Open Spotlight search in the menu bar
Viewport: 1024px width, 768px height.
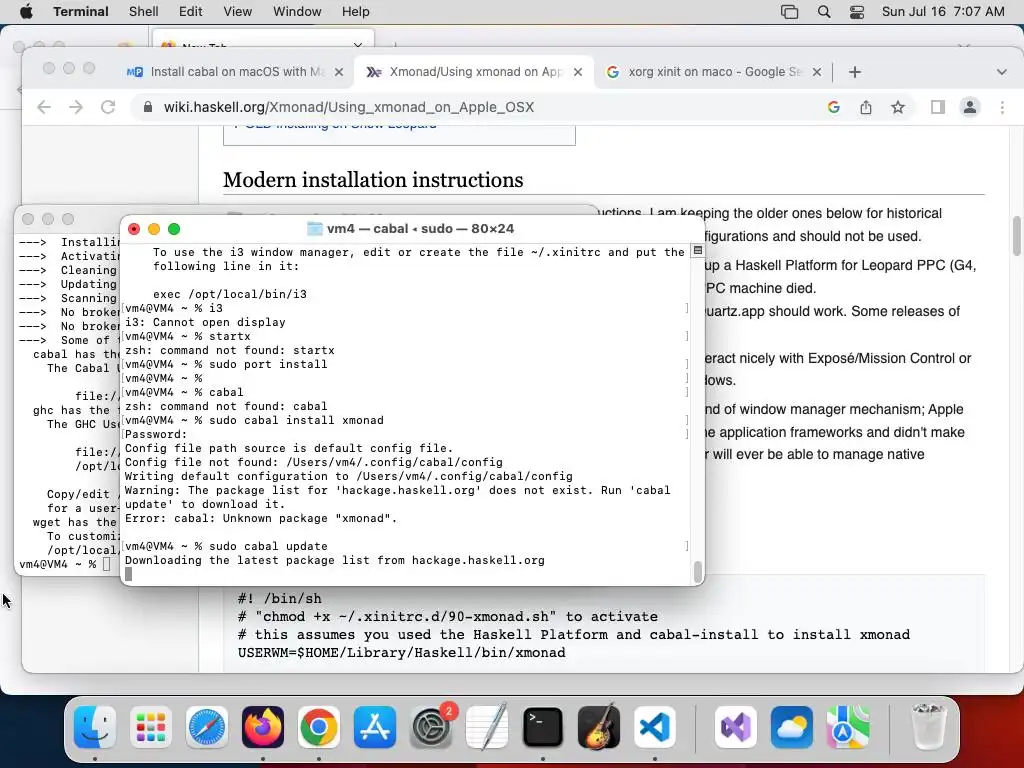(824, 12)
